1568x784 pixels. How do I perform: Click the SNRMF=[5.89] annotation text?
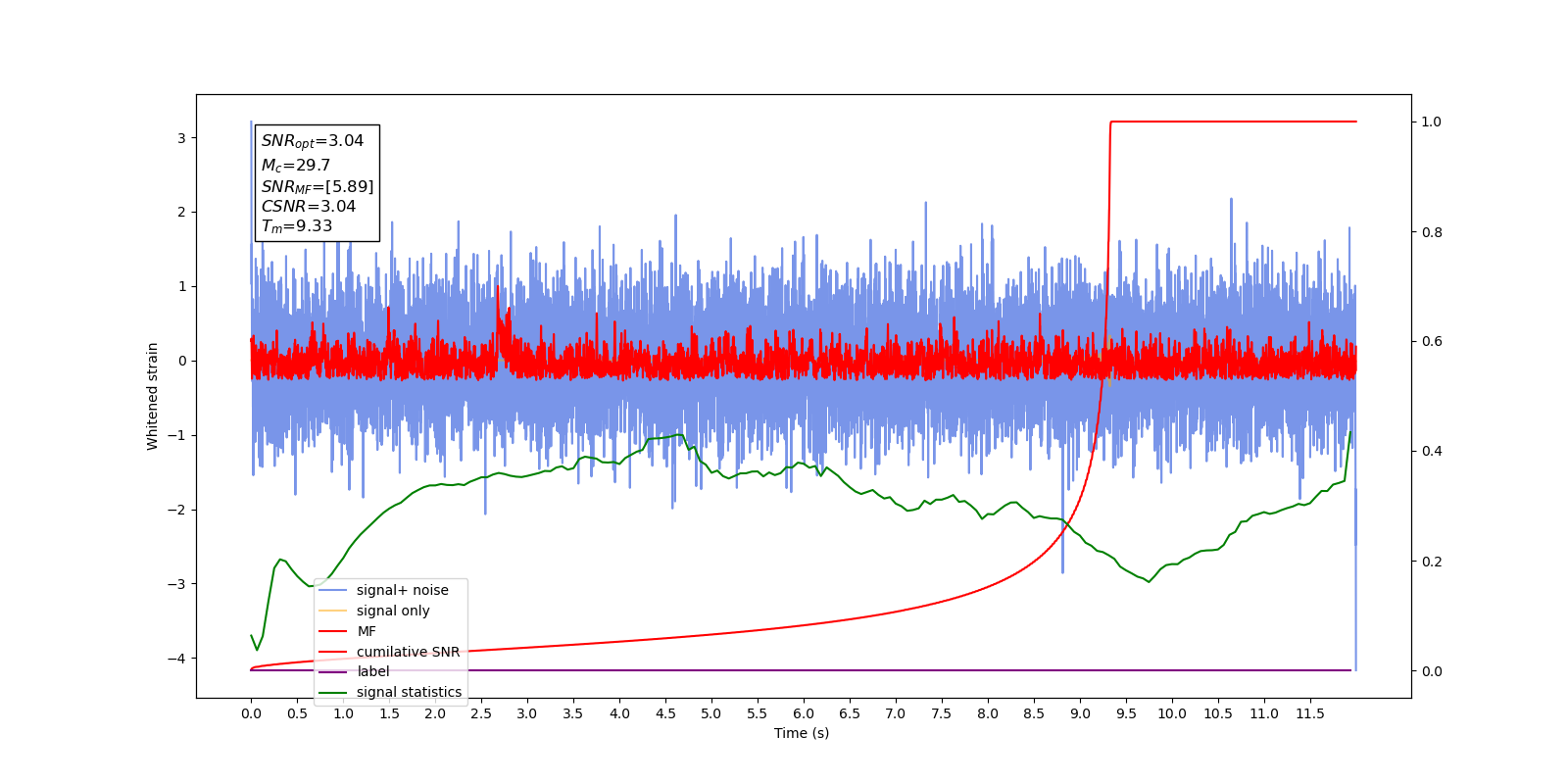coord(318,186)
